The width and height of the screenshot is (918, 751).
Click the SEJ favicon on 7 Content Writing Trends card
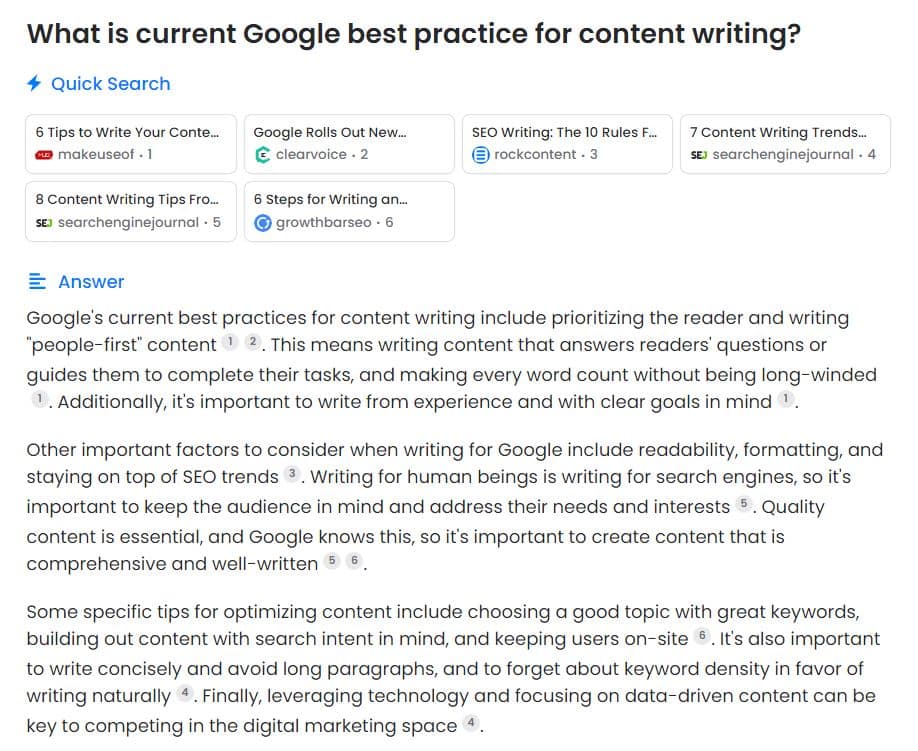tap(699, 155)
